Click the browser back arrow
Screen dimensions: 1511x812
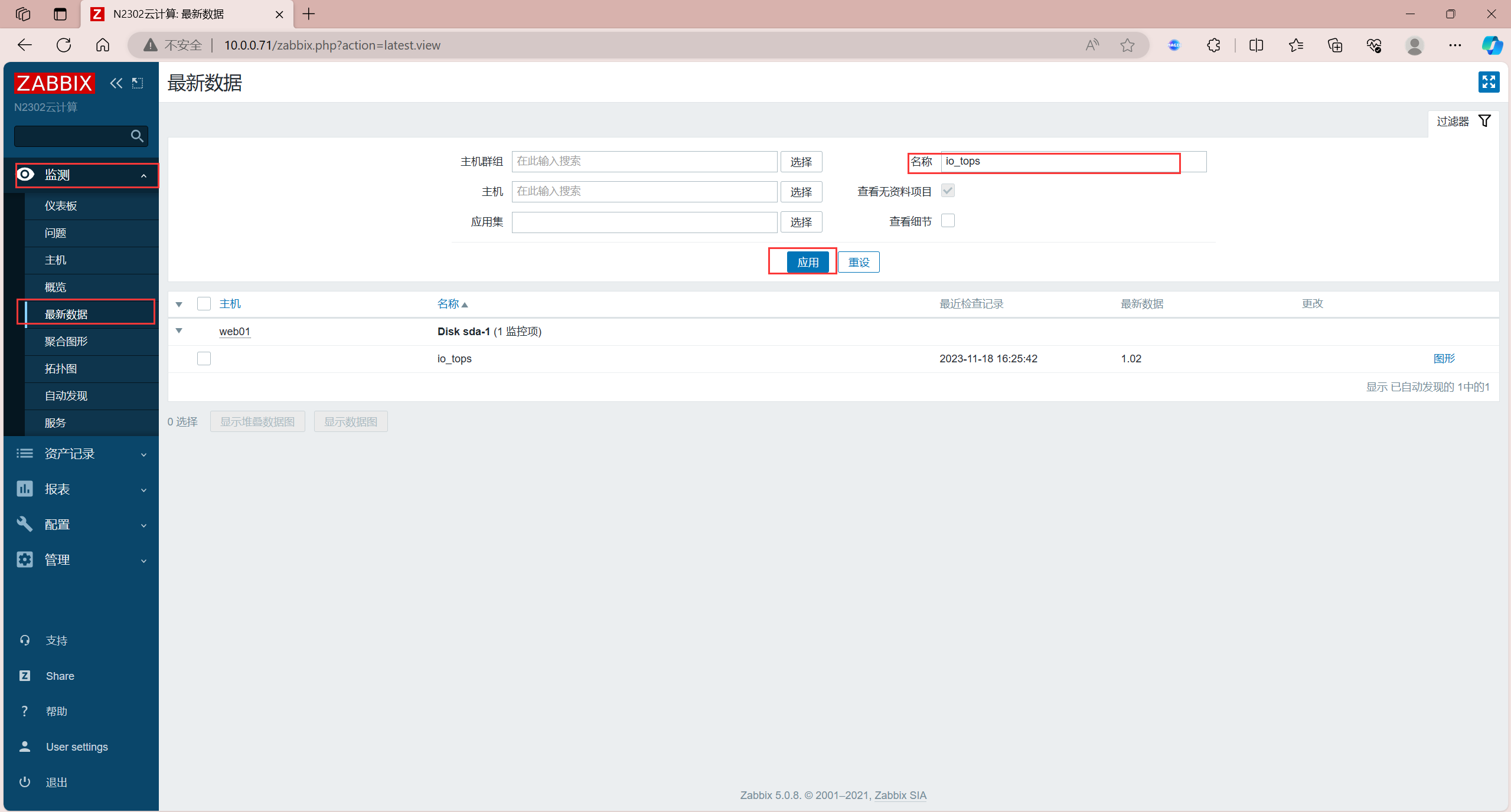click(x=25, y=45)
